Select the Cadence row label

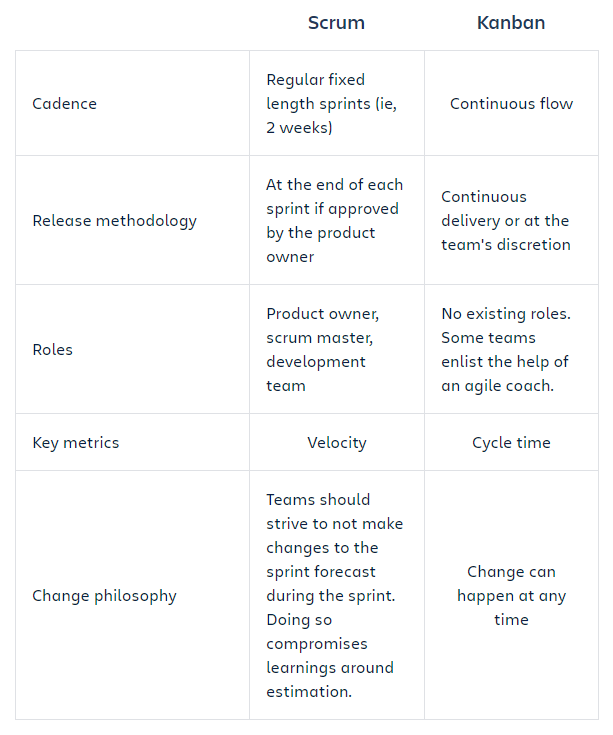[x=64, y=104]
